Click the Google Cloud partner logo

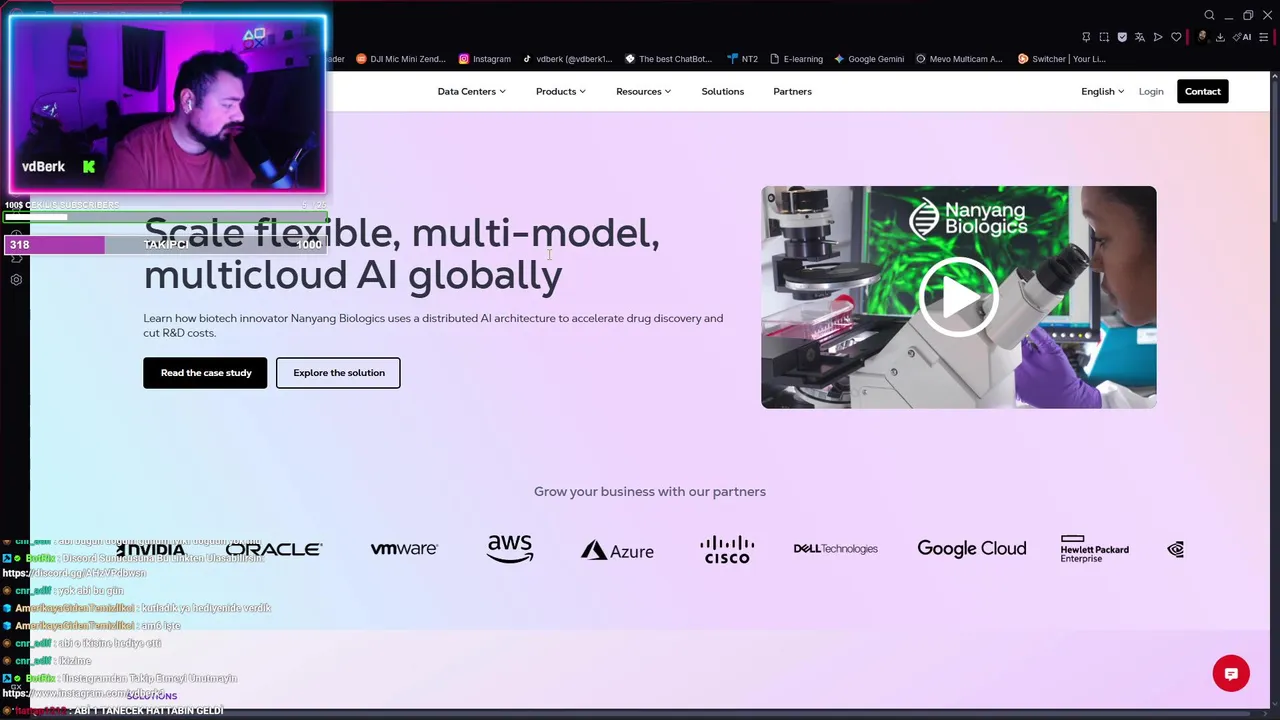(971, 549)
